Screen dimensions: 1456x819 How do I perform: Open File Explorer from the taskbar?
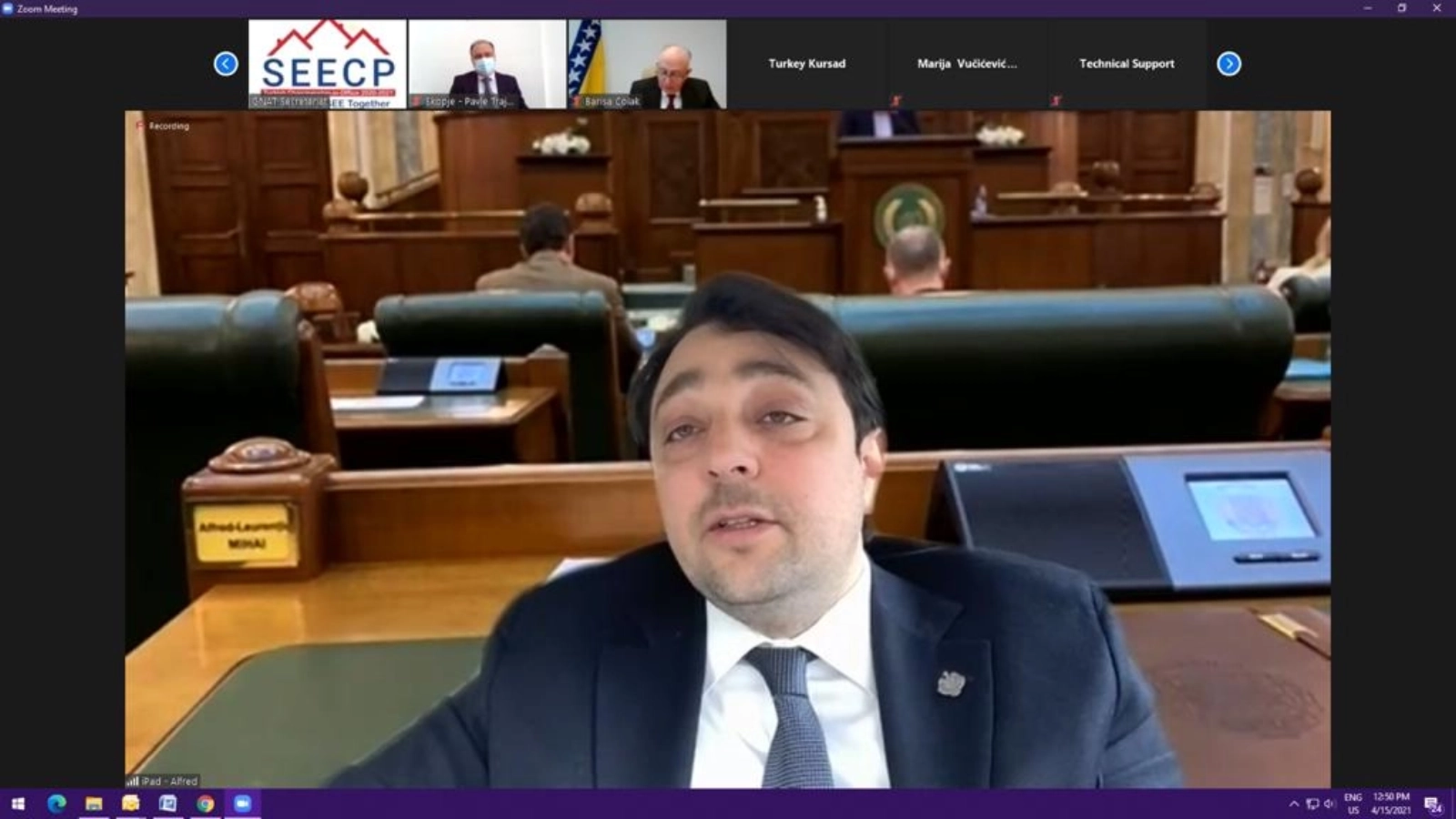pos(94,804)
